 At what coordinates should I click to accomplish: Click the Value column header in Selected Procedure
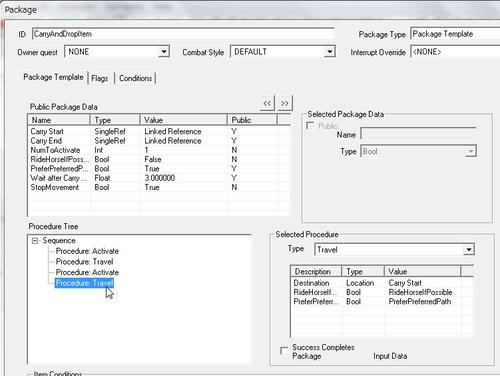click(423, 271)
